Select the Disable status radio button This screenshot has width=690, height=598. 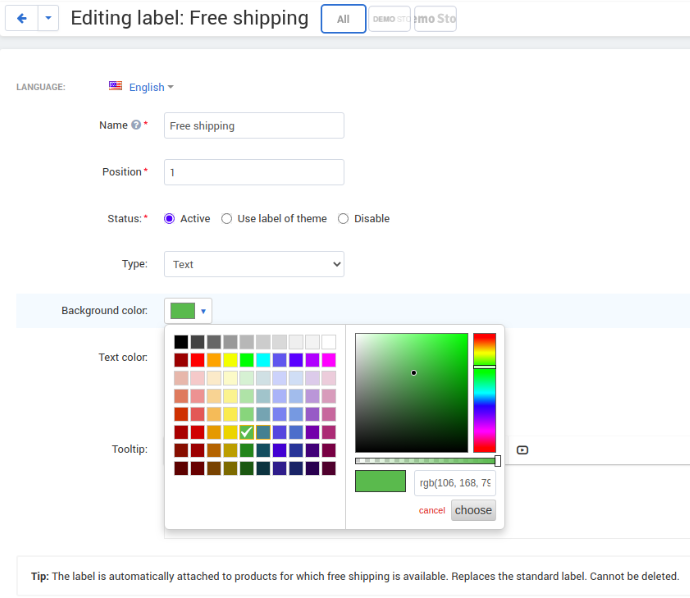point(343,219)
